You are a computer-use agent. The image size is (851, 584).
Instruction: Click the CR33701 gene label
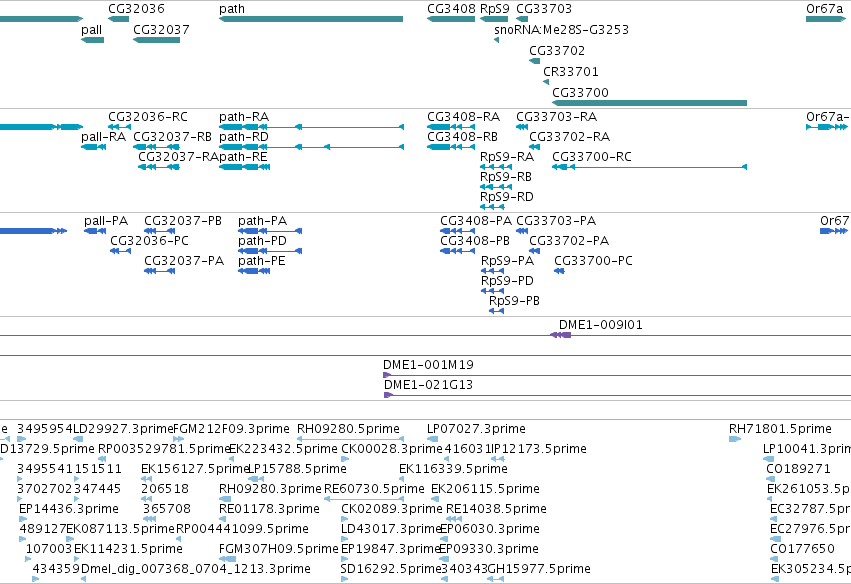(570, 72)
